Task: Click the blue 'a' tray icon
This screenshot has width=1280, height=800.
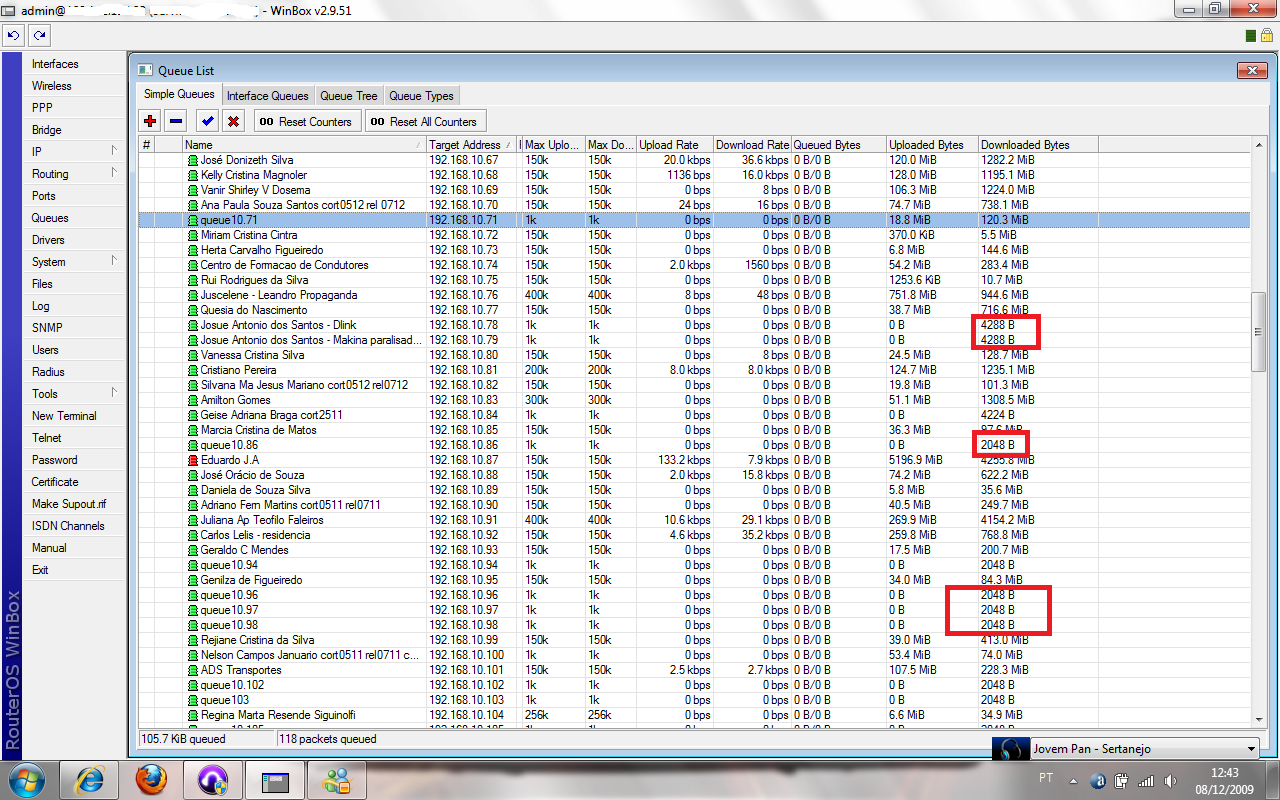Action: point(1099,781)
